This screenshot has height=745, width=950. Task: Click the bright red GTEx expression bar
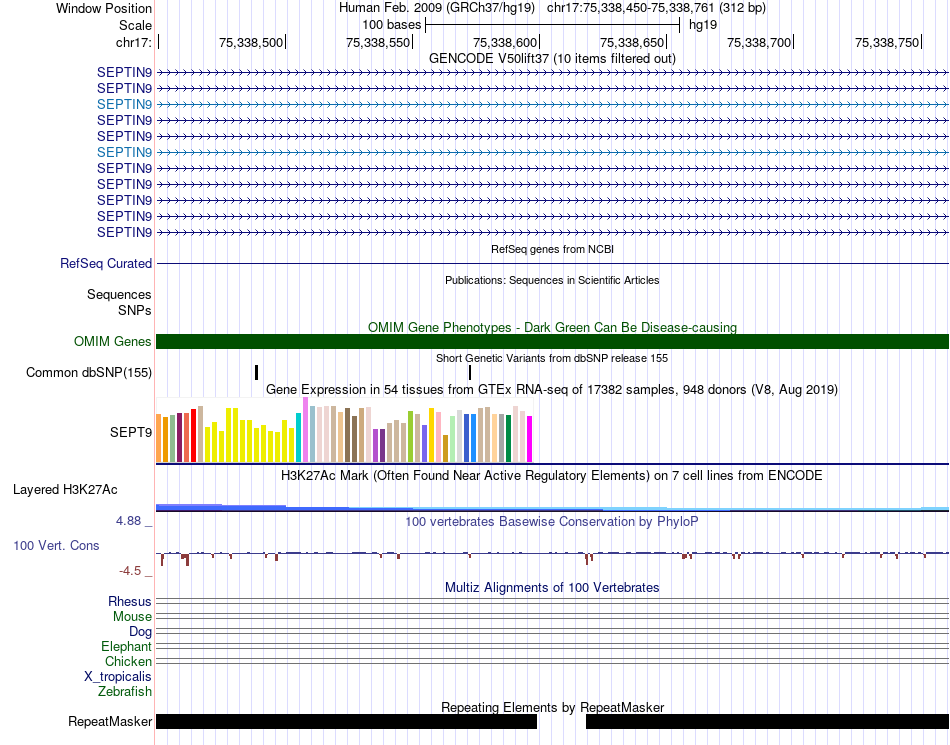coord(193,435)
